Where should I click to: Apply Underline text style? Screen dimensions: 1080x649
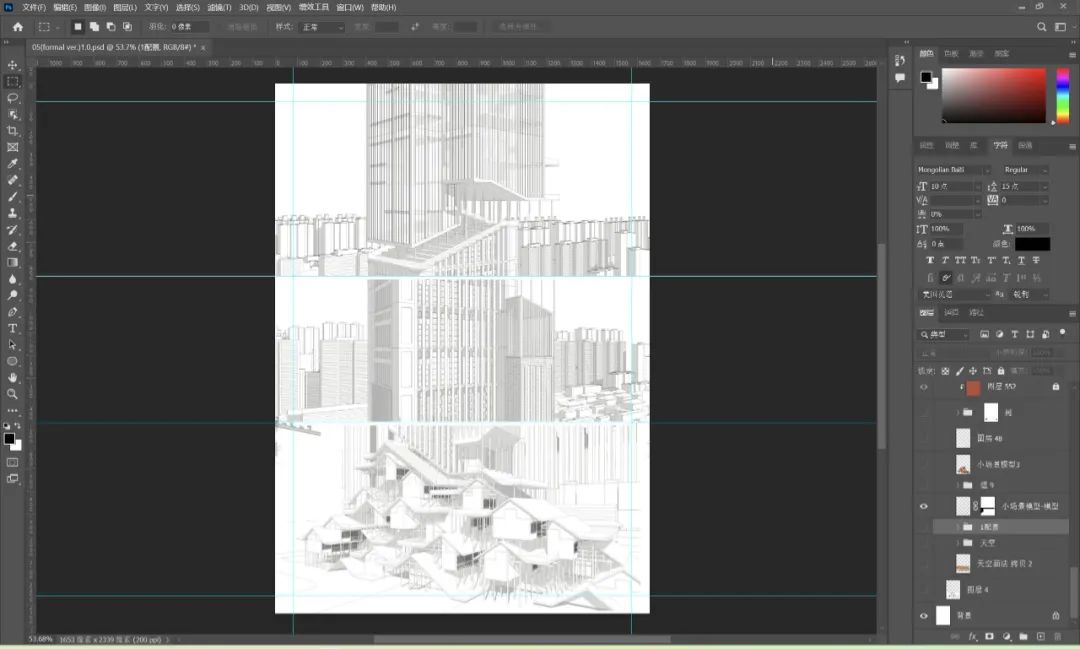point(1021,260)
